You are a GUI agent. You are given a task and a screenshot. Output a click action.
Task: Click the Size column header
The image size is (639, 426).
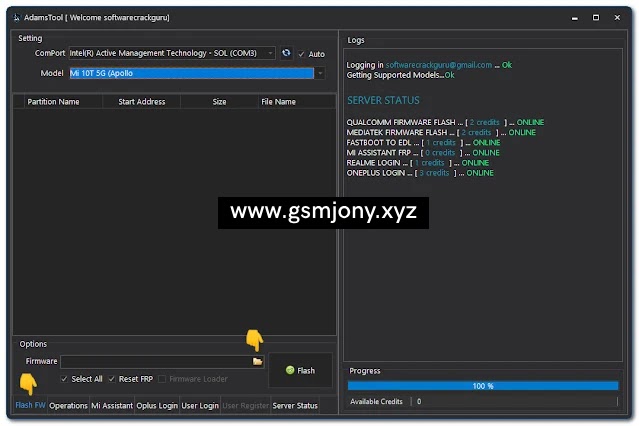pyautogui.click(x=219, y=102)
